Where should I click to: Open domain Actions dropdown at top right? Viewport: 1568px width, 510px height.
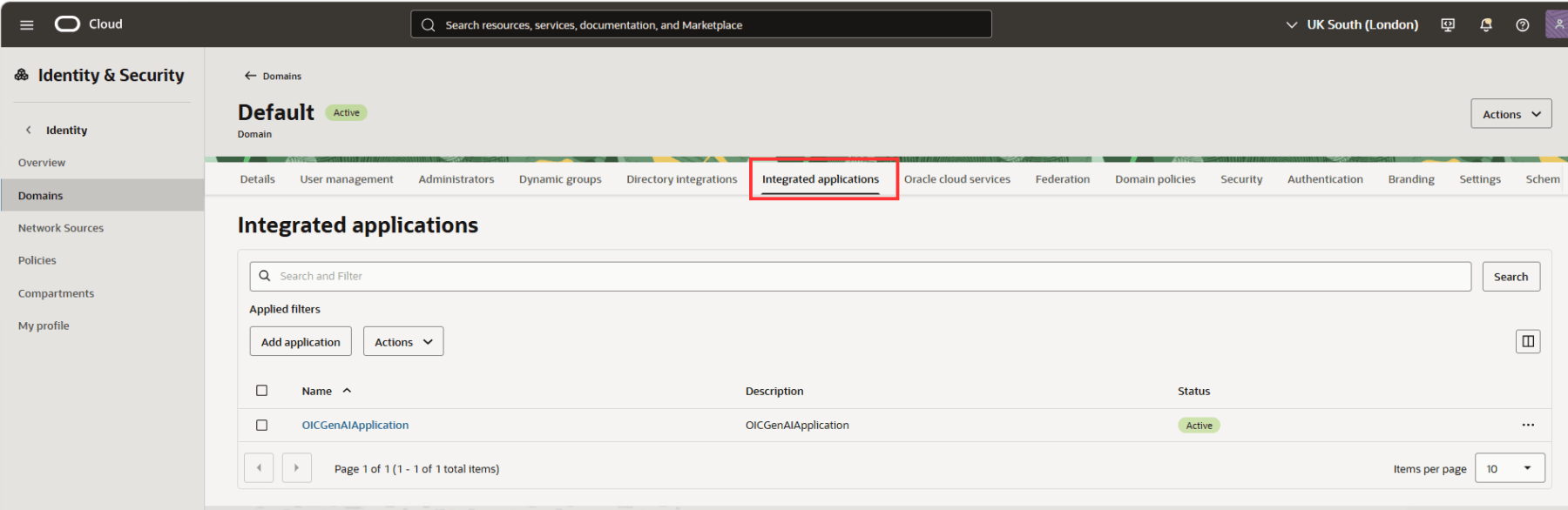1511,114
